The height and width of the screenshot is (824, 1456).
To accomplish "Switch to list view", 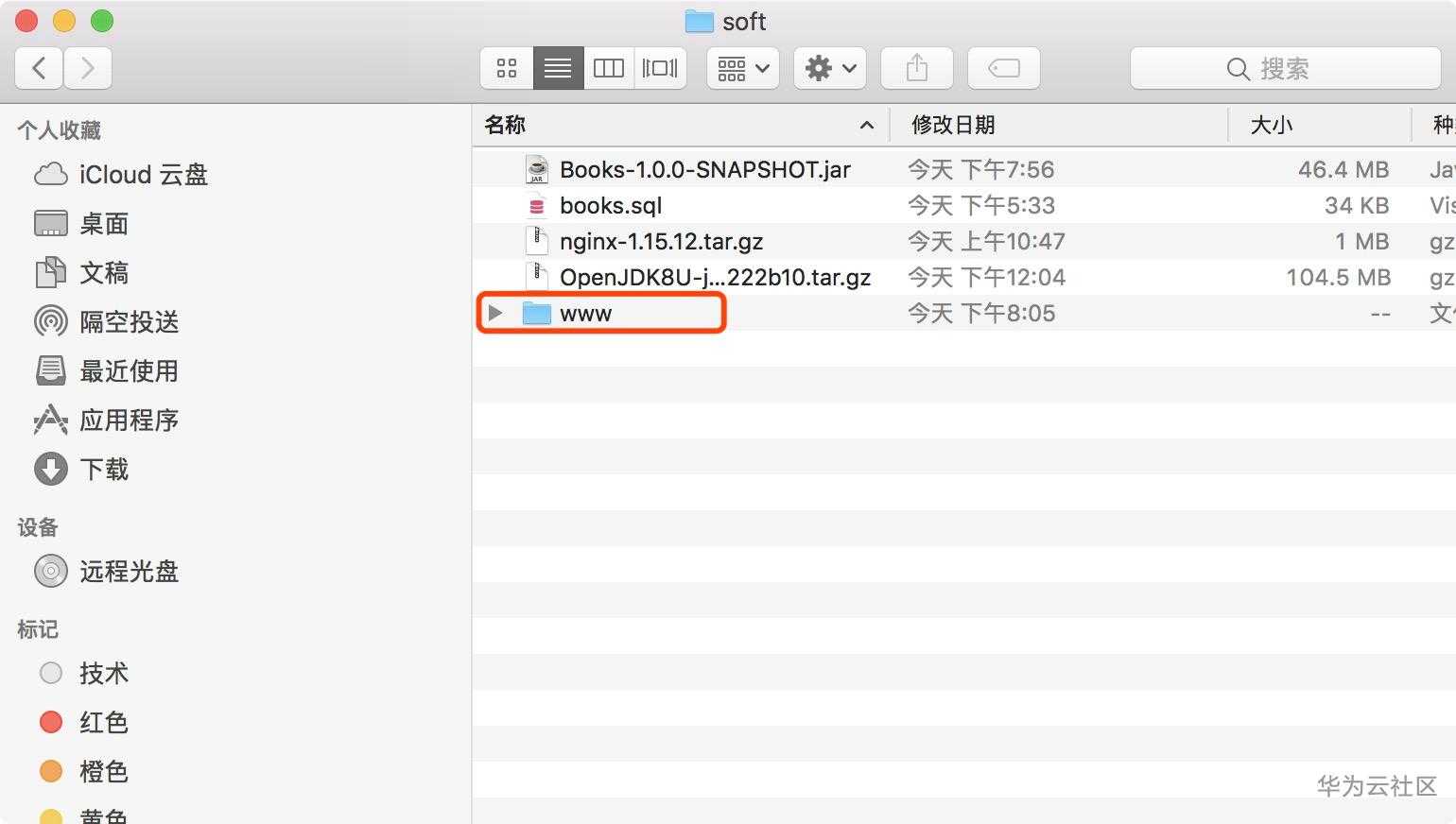I will pos(558,68).
